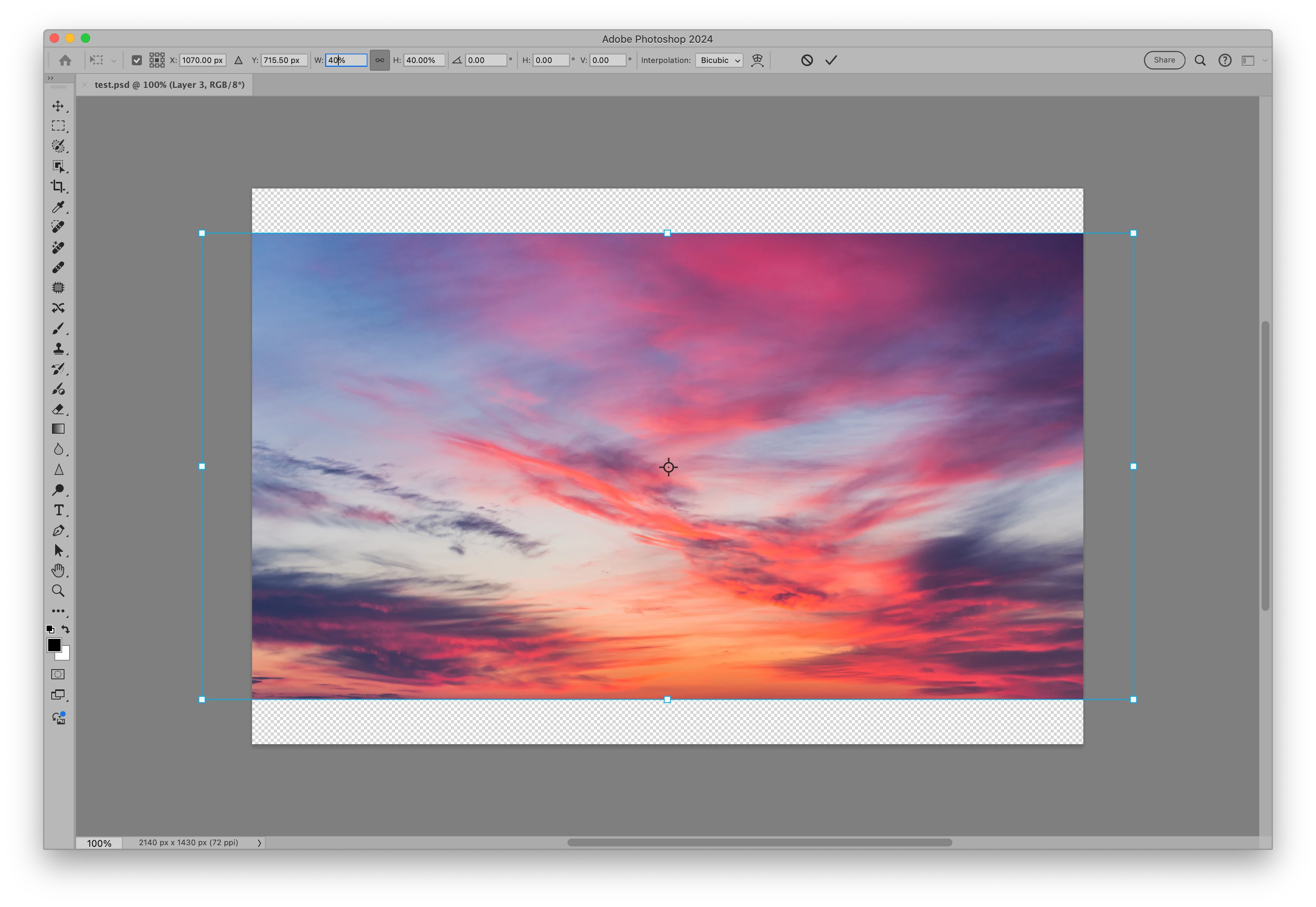Toggle the maintain aspect ratio link
1316x907 pixels.
(379, 60)
